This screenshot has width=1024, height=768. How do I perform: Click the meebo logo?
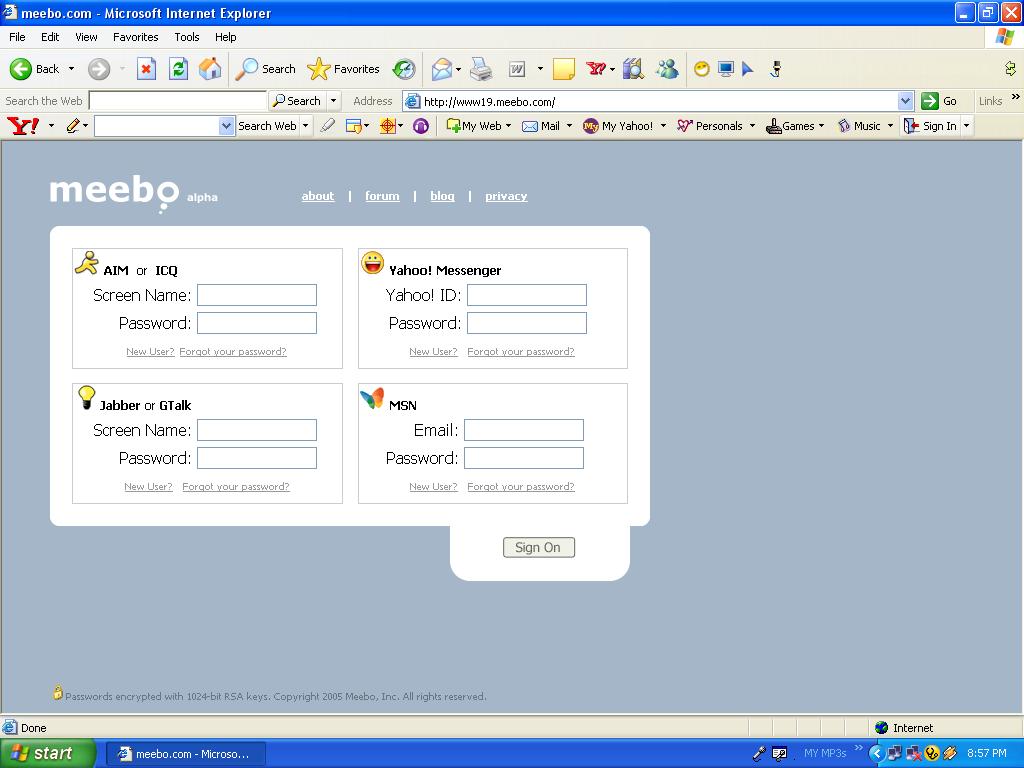114,192
